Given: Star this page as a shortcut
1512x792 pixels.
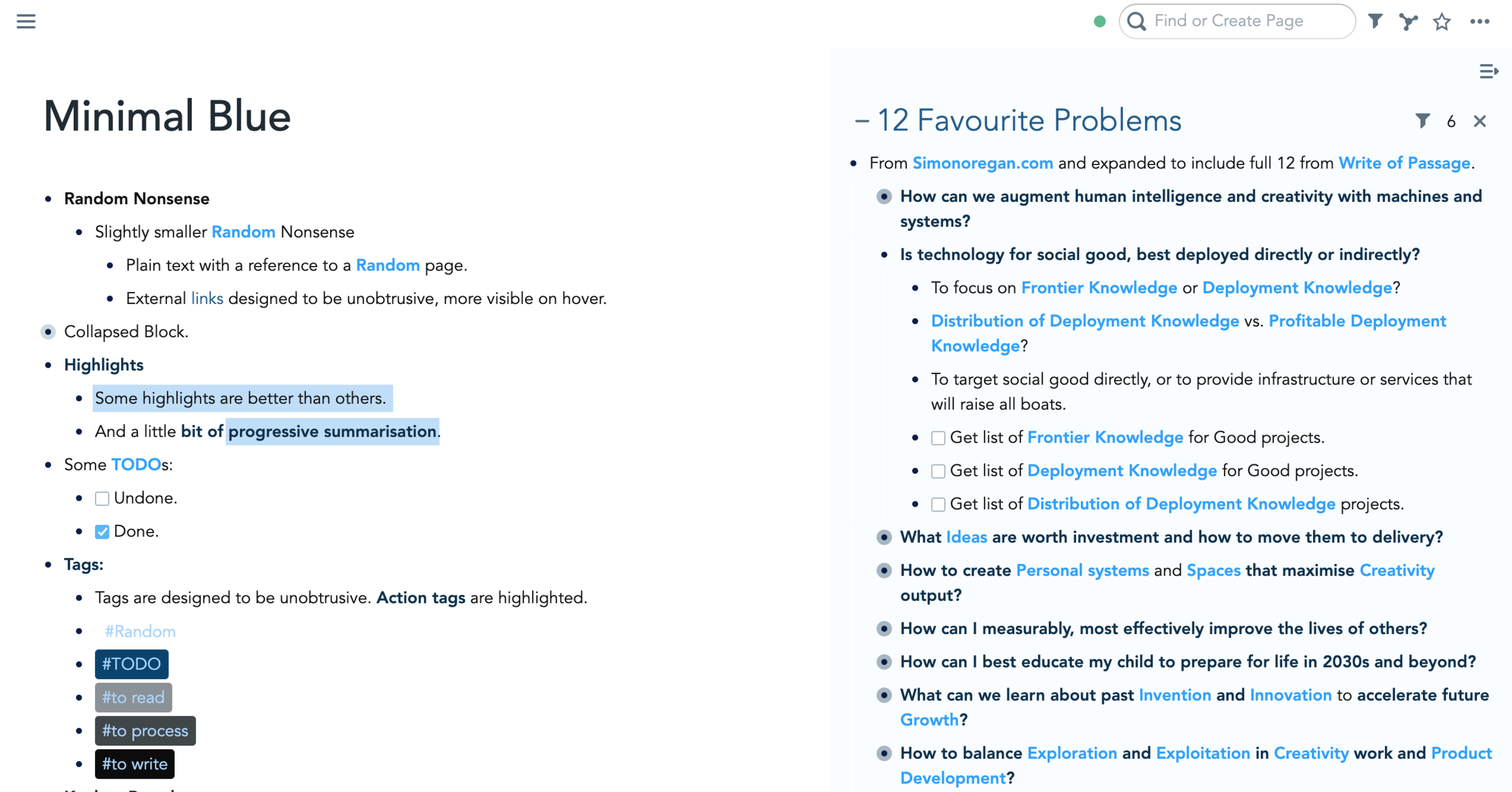Looking at the screenshot, I should coord(1442,21).
